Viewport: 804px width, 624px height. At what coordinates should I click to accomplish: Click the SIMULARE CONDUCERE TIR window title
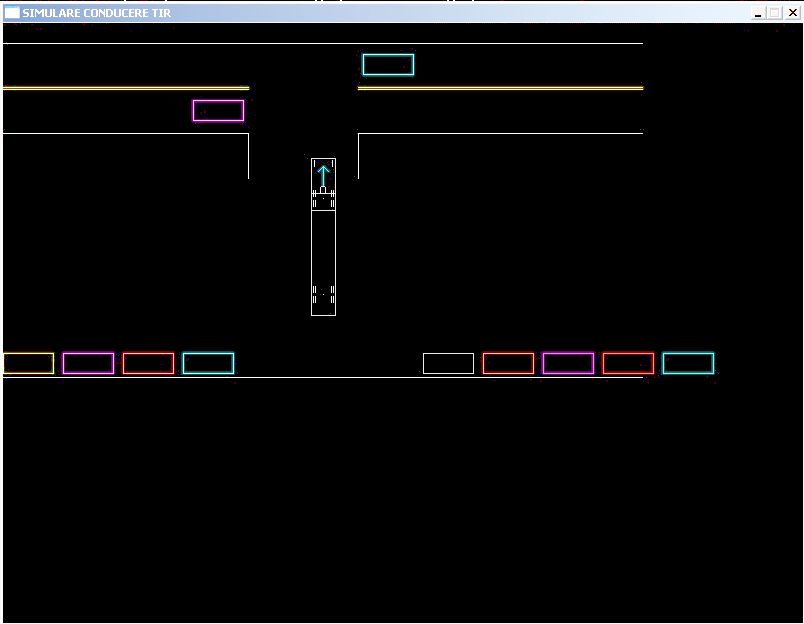[96, 13]
